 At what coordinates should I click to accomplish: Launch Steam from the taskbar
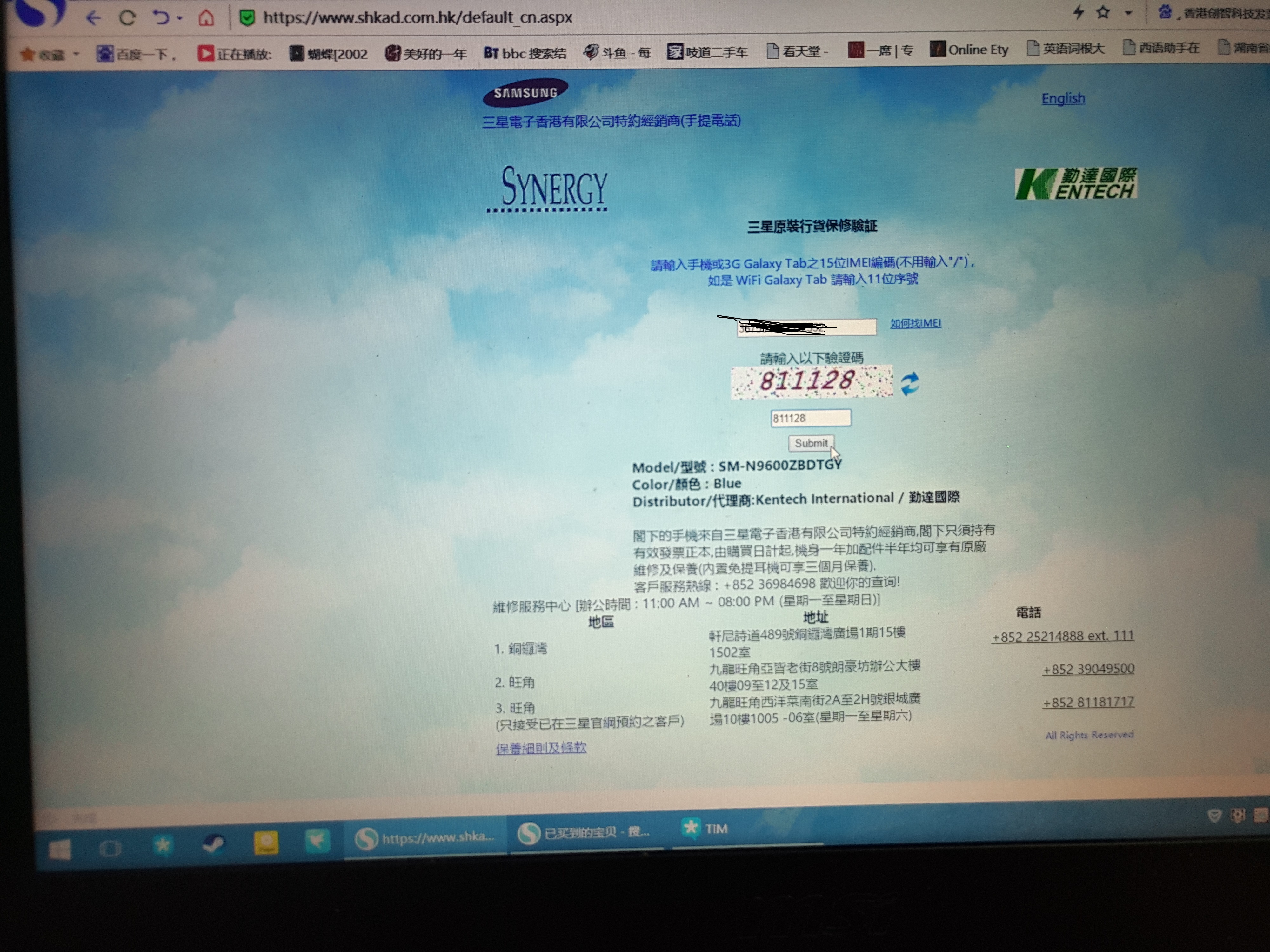tap(214, 843)
